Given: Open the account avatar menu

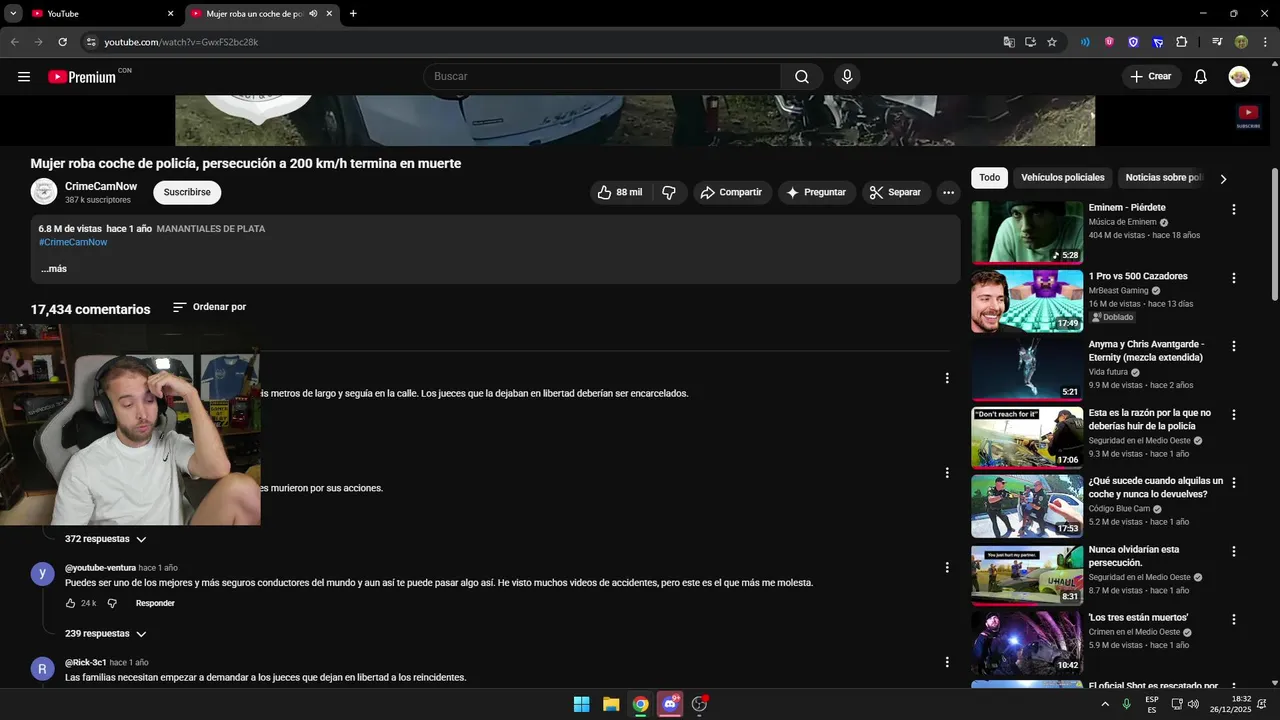Looking at the screenshot, I should tap(1239, 77).
